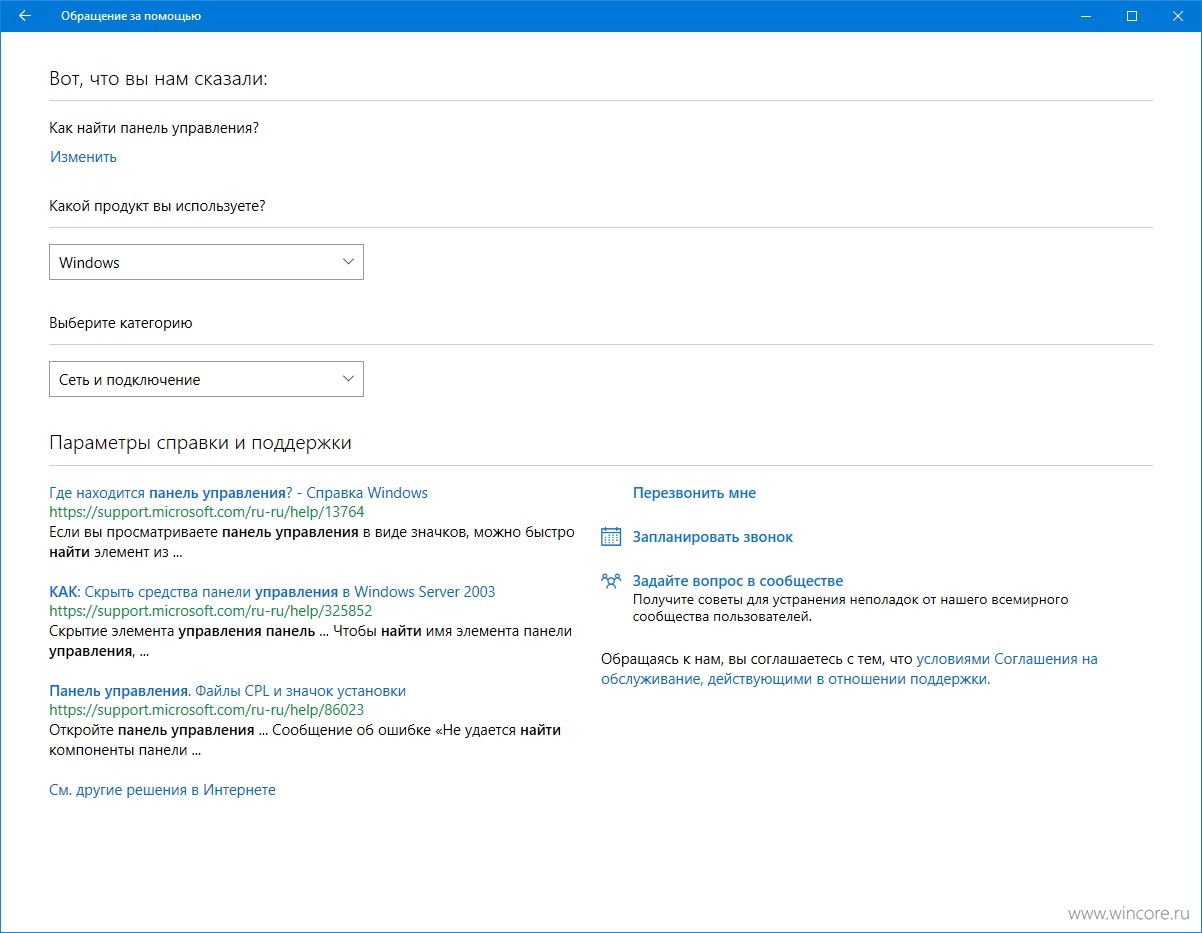Open КАК: Скрыть средства панели управления result

pos(272,592)
